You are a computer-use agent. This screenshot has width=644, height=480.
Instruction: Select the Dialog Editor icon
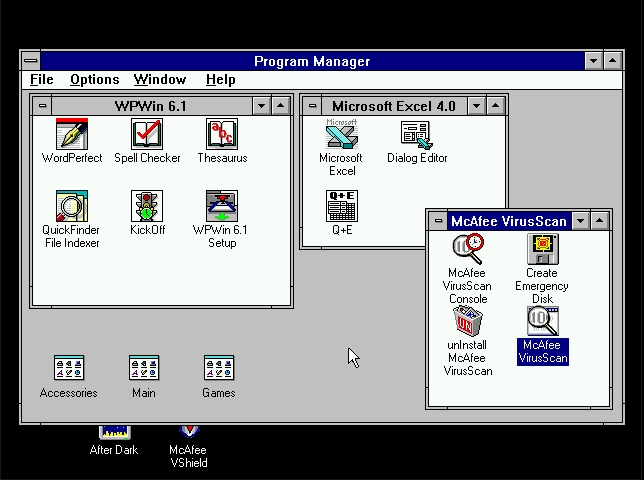click(417, 134)
